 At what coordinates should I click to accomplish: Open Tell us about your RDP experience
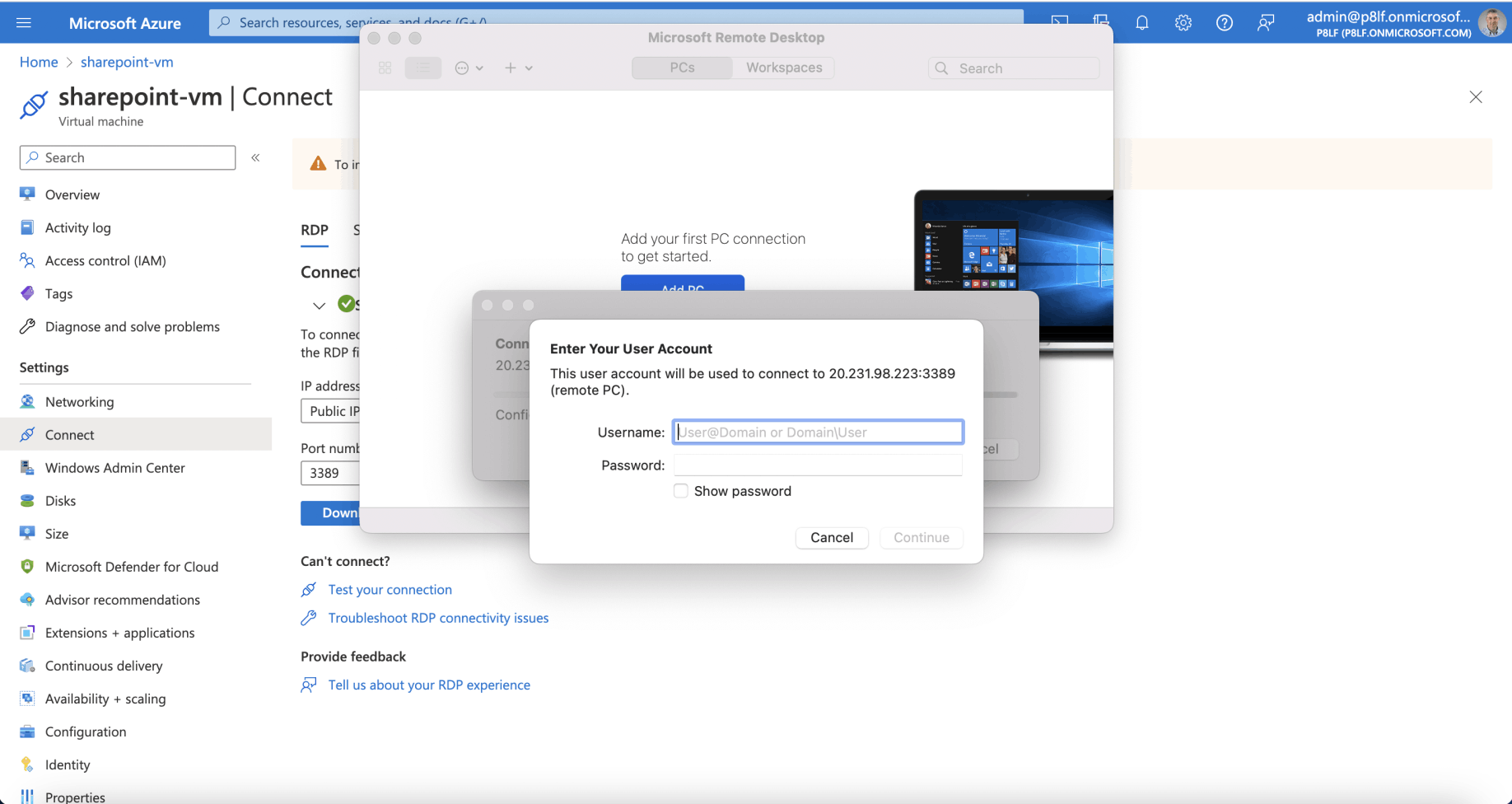[429, 685]
